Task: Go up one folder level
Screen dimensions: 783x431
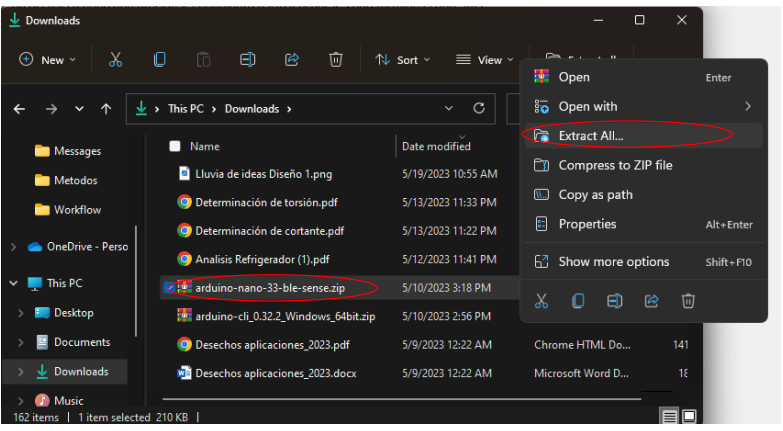Action: [x=106, y=109]
